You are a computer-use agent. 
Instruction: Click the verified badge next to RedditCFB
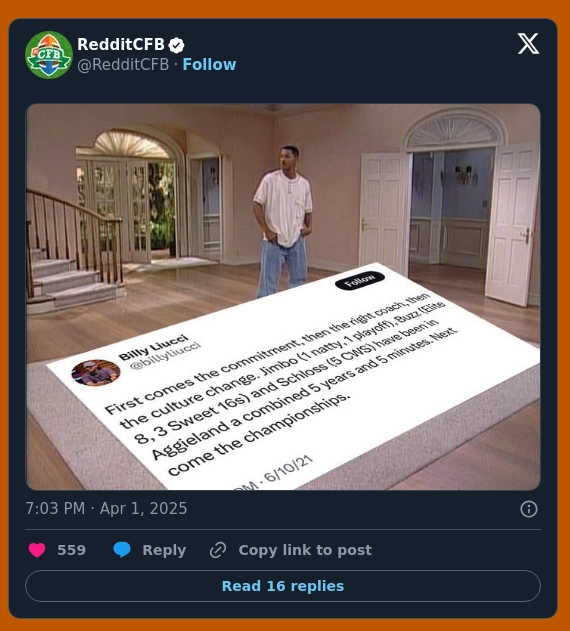(x=176, y=45)
